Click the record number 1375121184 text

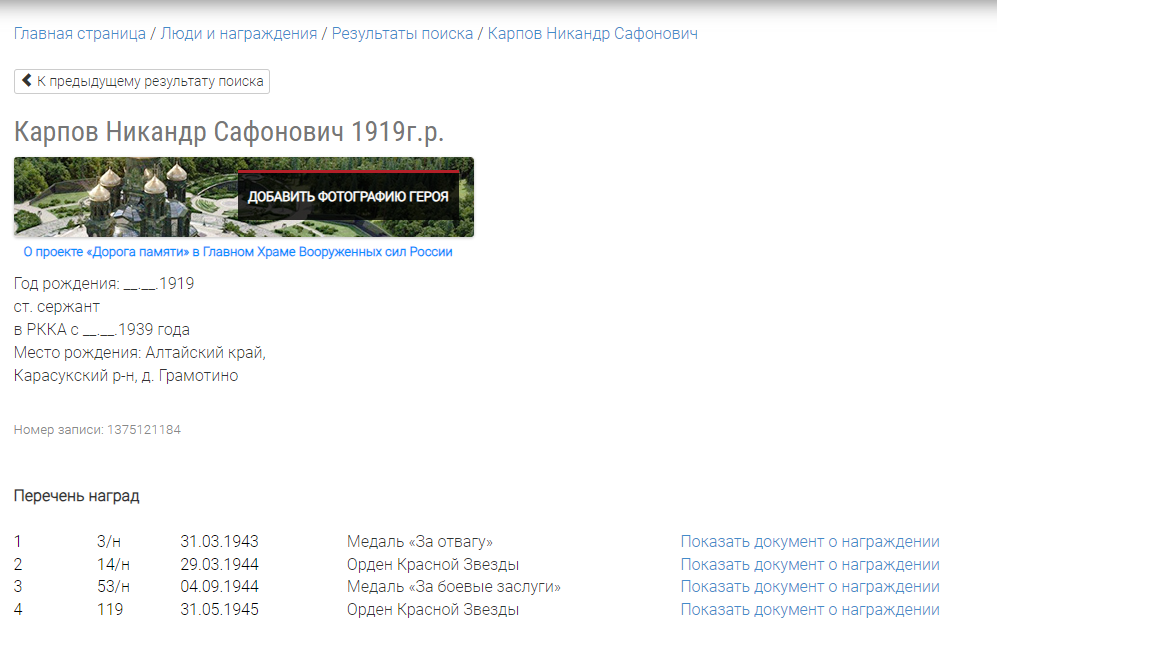pyautogui.click(x=143, y=430)
